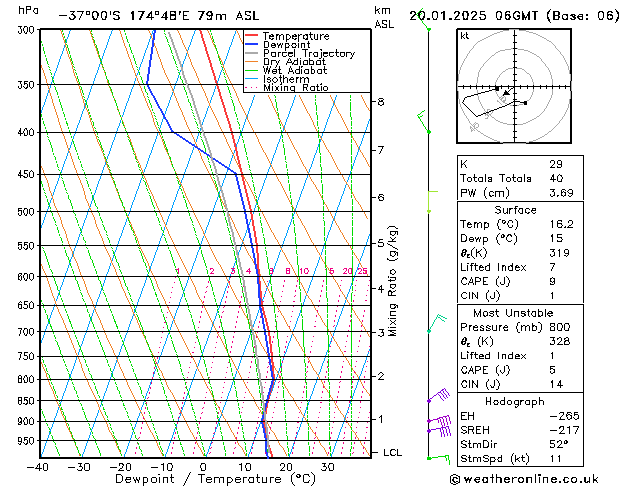Click the -40 temperature axis label

tap(39, 467)
